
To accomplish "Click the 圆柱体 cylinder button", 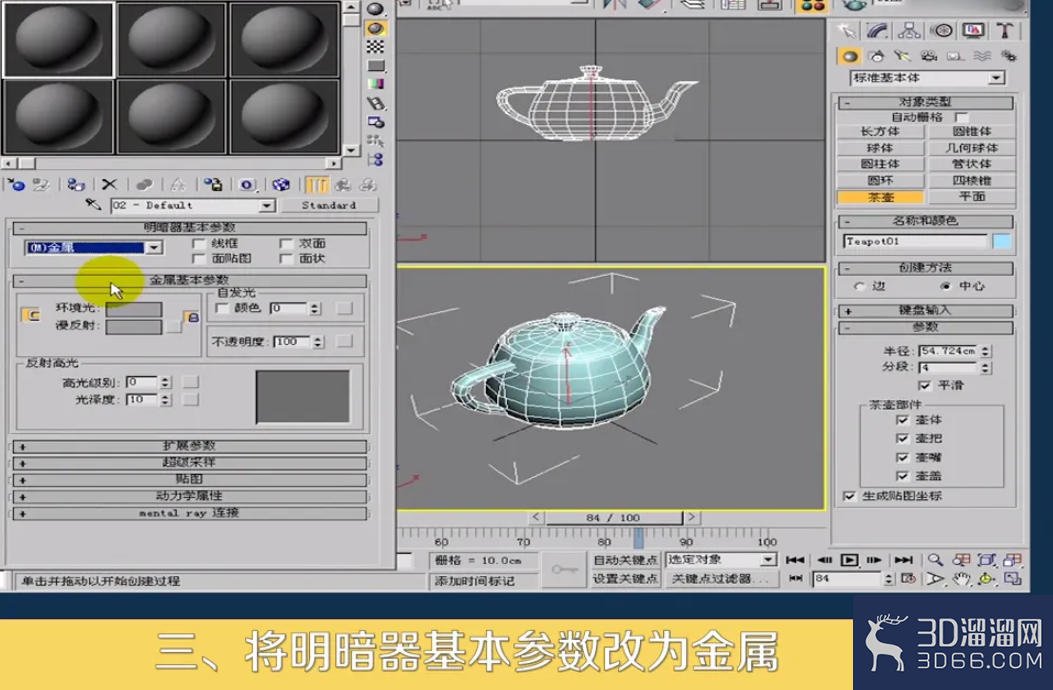I will click(x=880, y=164).
